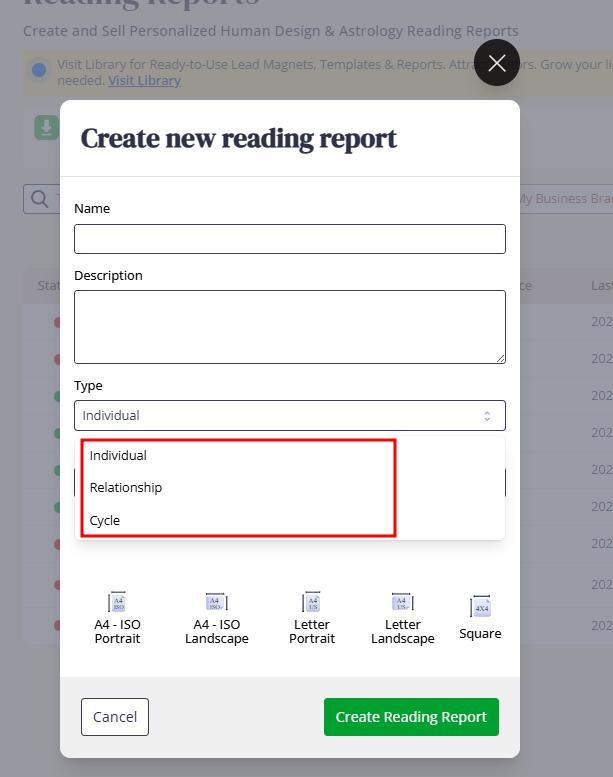Click the Create Reading Report button

(x=410, y=716)
